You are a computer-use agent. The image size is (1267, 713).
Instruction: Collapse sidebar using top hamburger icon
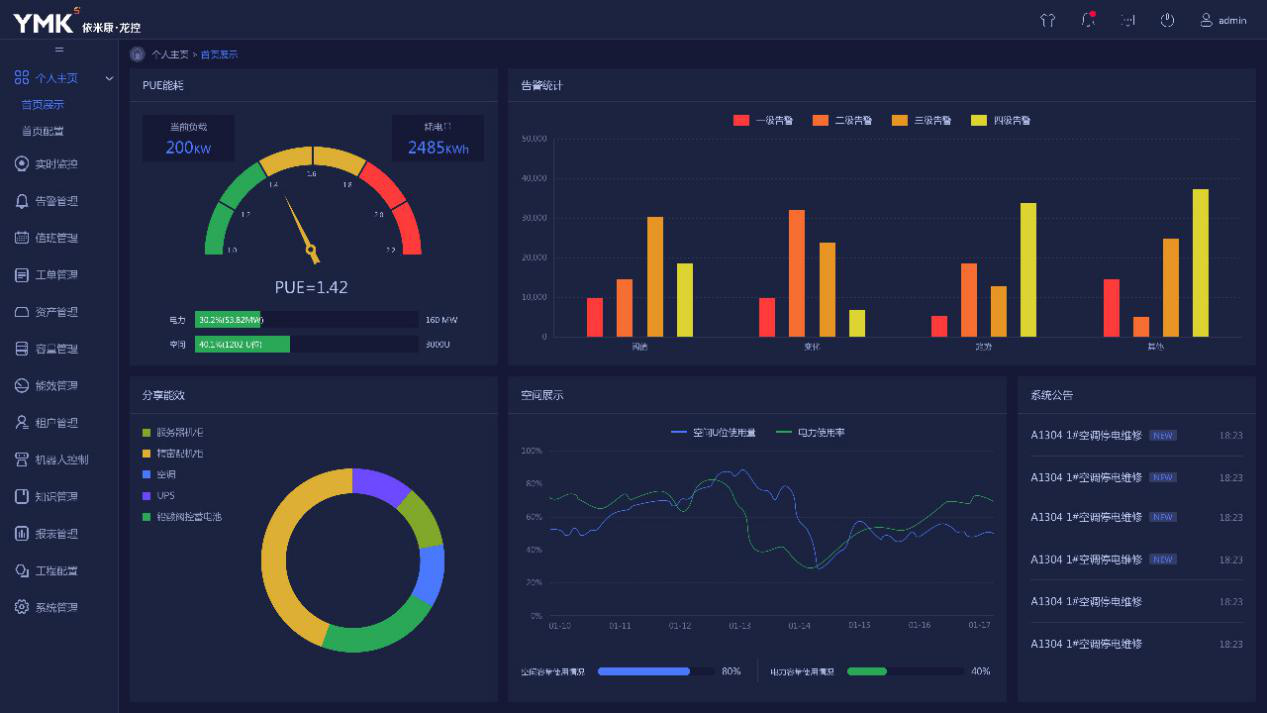59,49
